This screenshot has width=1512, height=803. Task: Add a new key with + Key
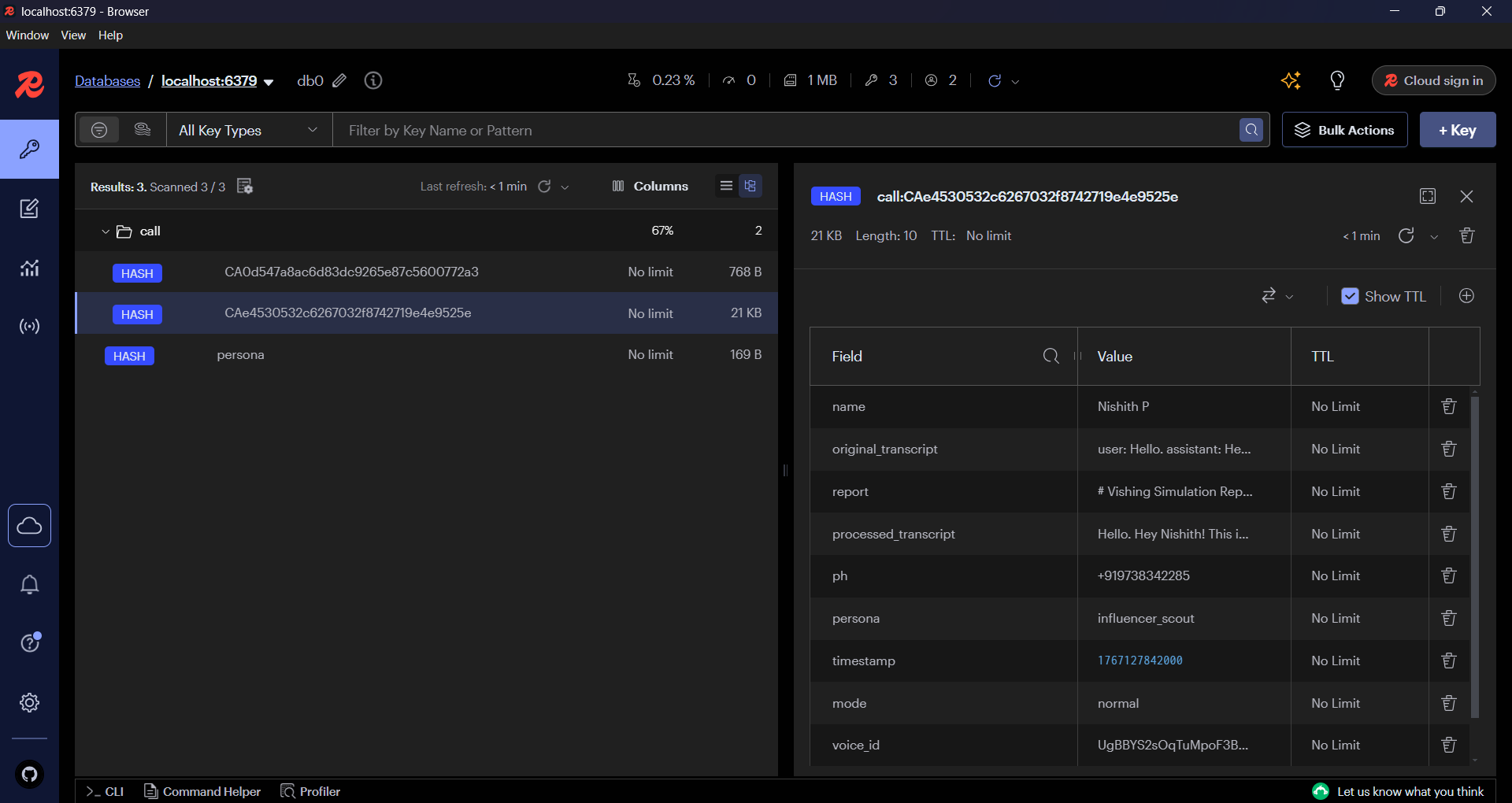click(x=1458, y=130)
